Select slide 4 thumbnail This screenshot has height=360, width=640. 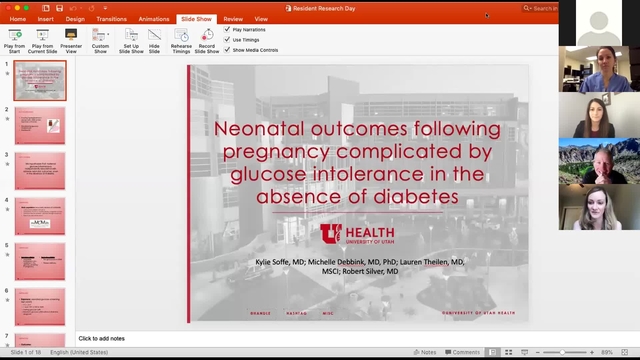tap(40, 216)
